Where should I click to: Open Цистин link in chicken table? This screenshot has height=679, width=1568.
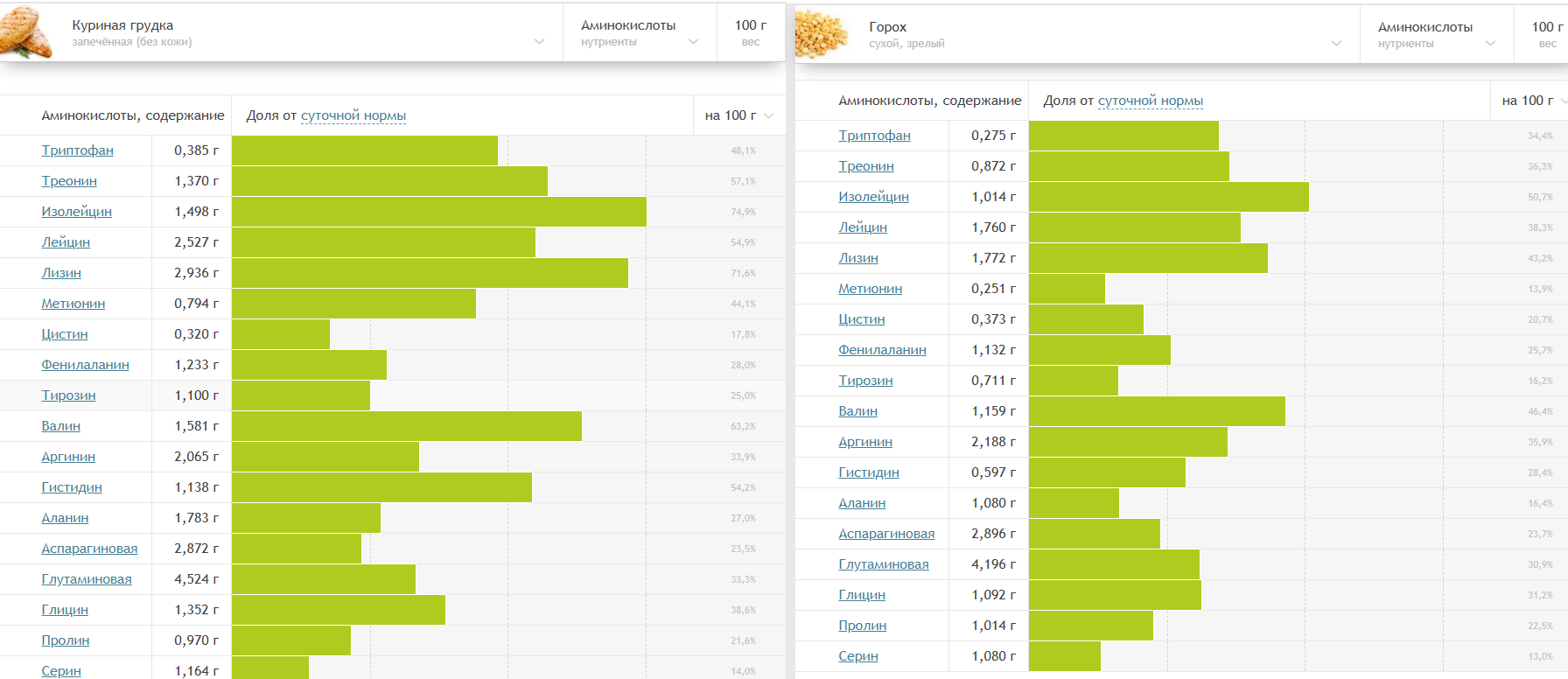65,334
